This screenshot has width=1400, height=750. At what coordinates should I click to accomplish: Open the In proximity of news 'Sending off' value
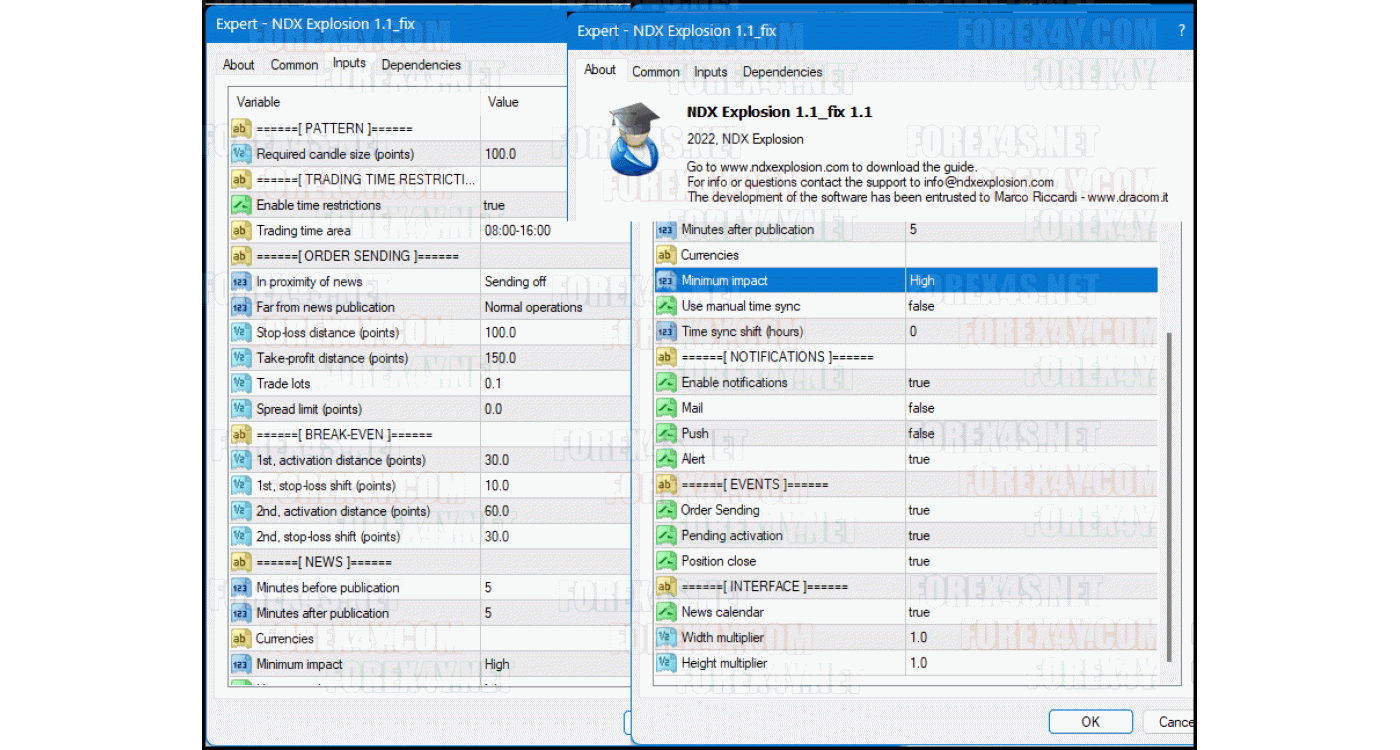(x=515, y=282)
